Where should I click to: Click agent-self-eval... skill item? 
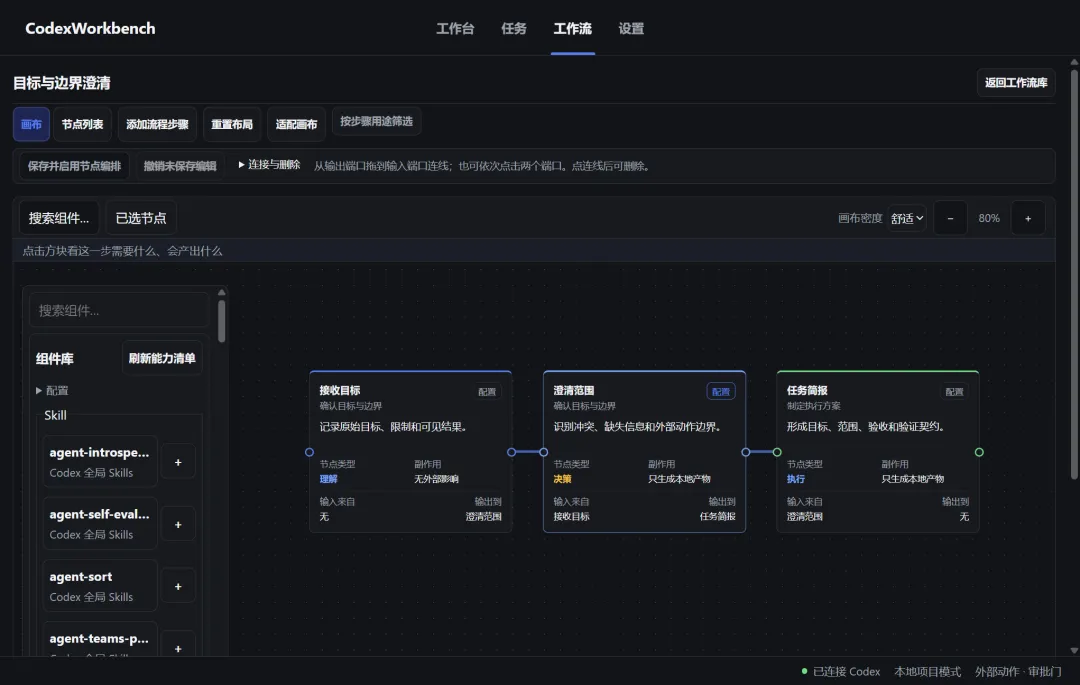pos(100,524)
